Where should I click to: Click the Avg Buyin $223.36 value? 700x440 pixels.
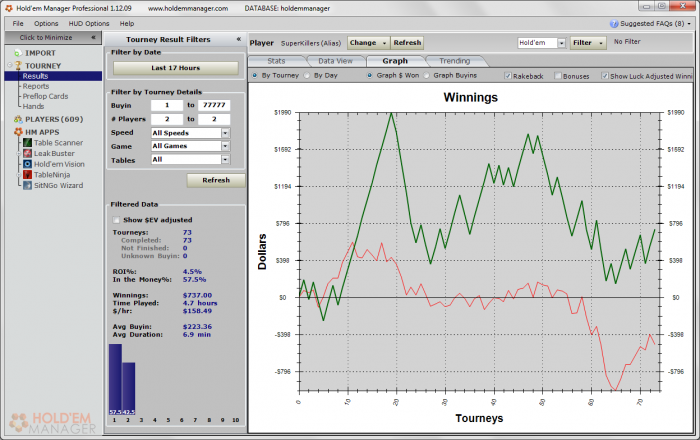pyautogui.click(x=197, y=327)
